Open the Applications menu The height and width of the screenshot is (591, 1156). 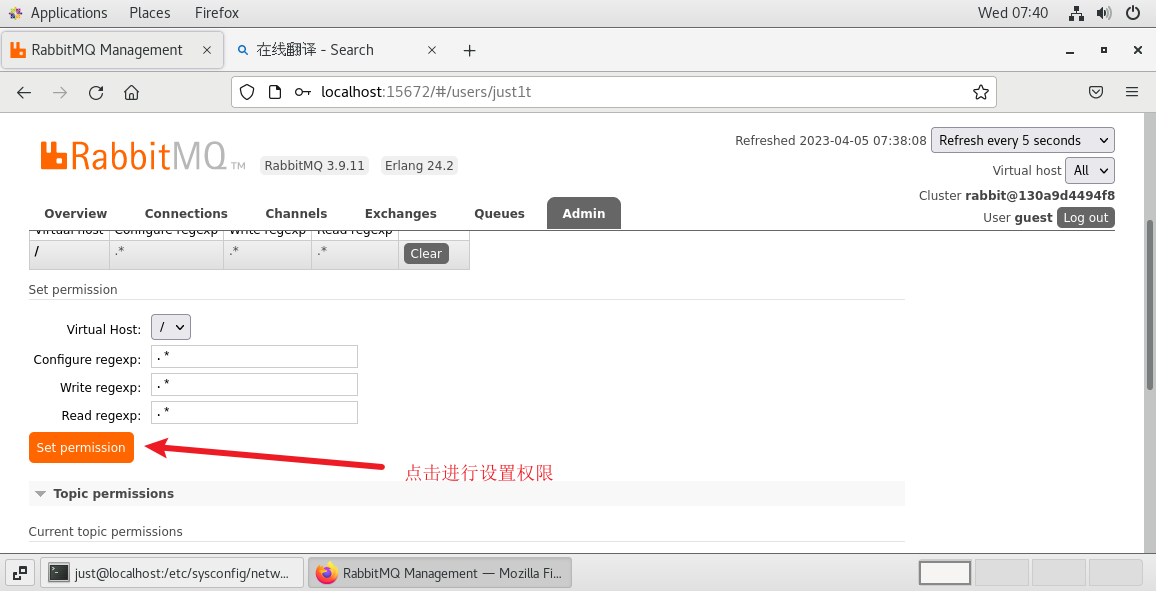(x=60, y=13)
